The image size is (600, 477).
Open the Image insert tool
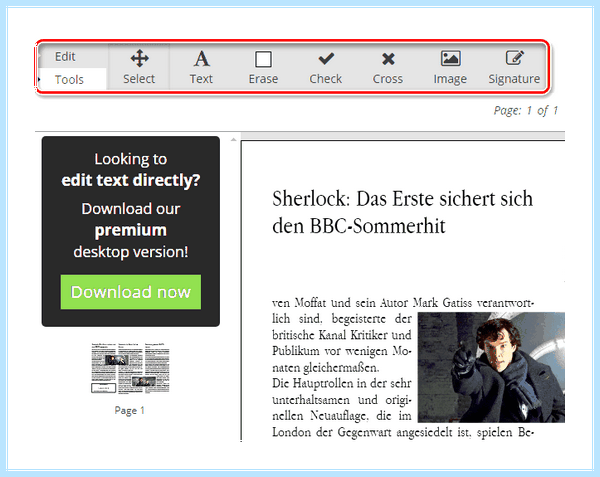coord(450,67)
